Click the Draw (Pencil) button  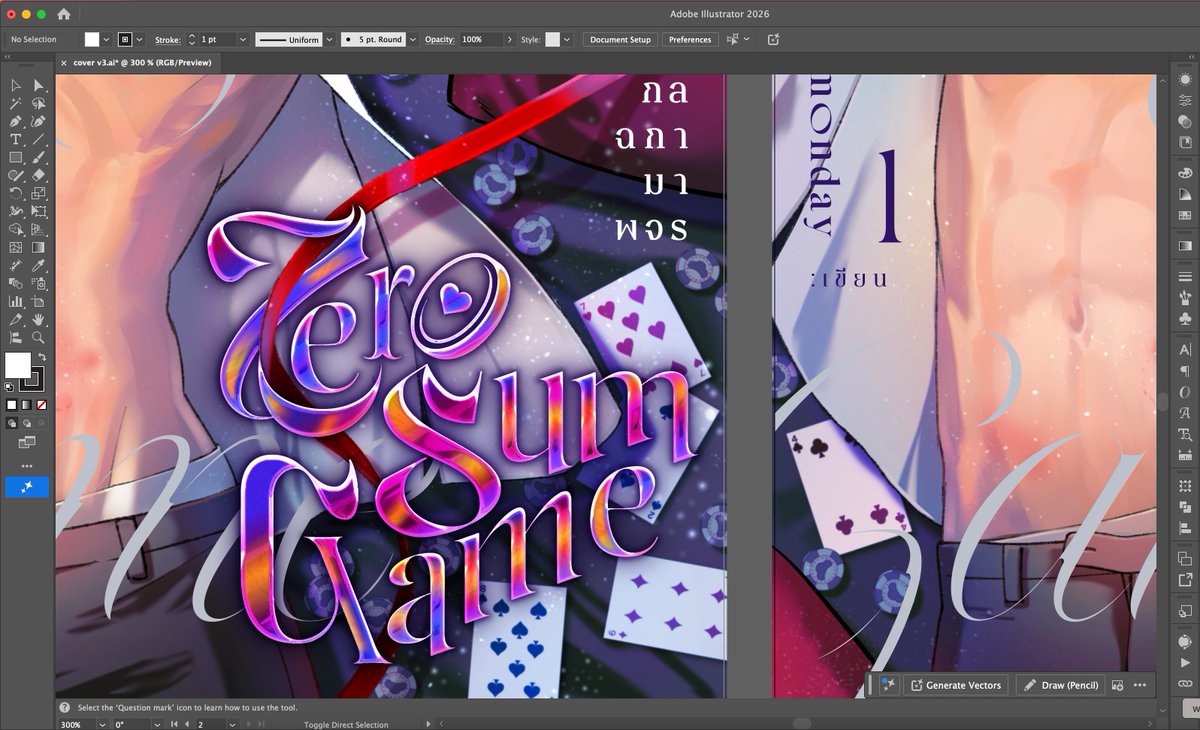[x=1060, y=685]
